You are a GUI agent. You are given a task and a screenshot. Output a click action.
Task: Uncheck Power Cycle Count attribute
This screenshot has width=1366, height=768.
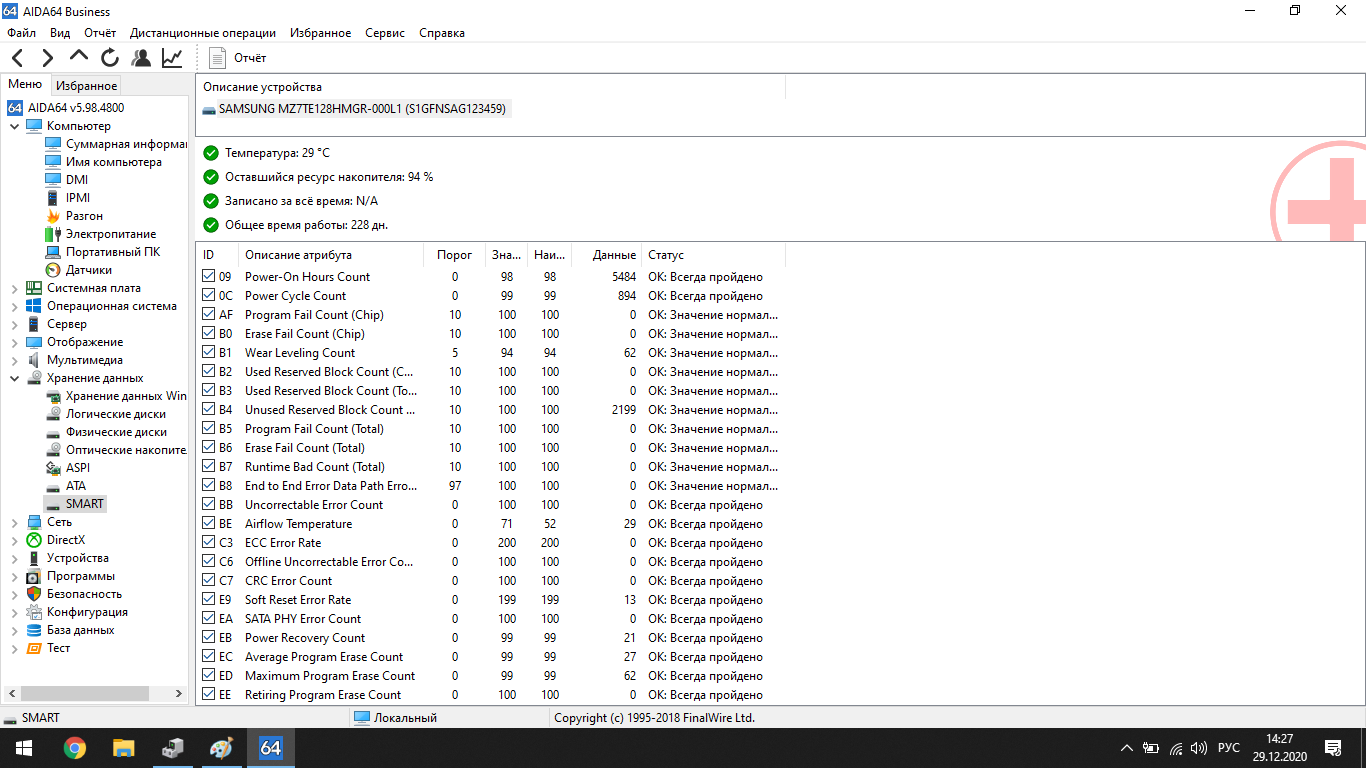[x=209, y=296]
